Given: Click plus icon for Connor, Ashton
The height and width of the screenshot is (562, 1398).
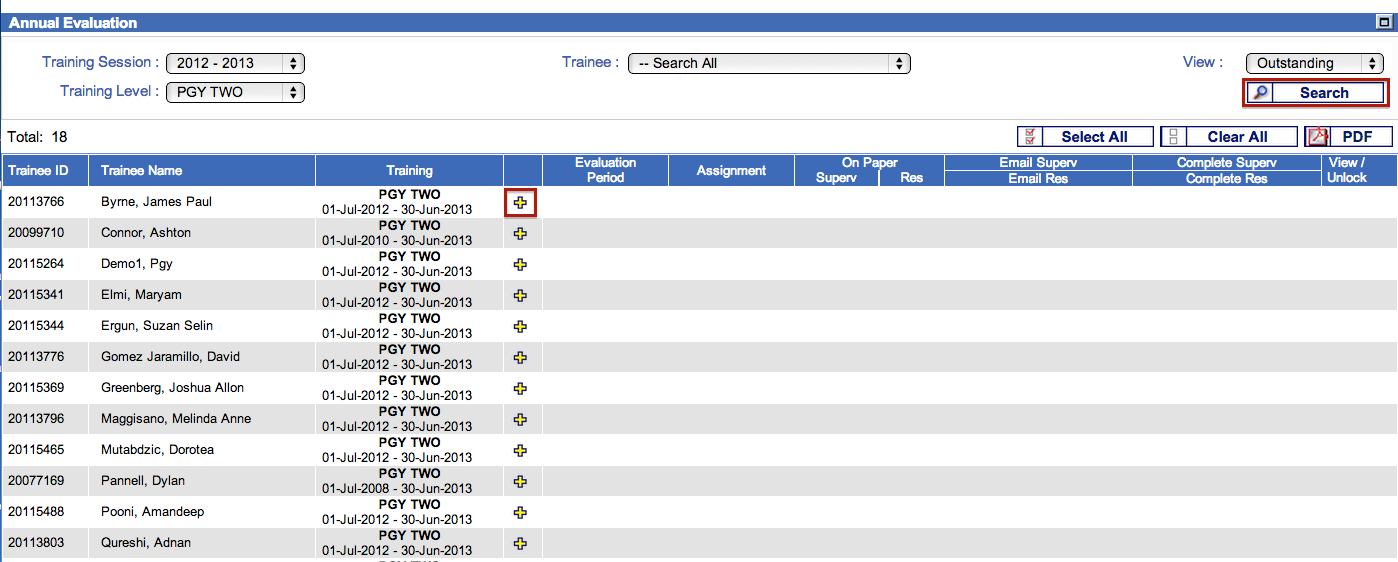Looking at the screenshot, I should (x=520, y=233).
